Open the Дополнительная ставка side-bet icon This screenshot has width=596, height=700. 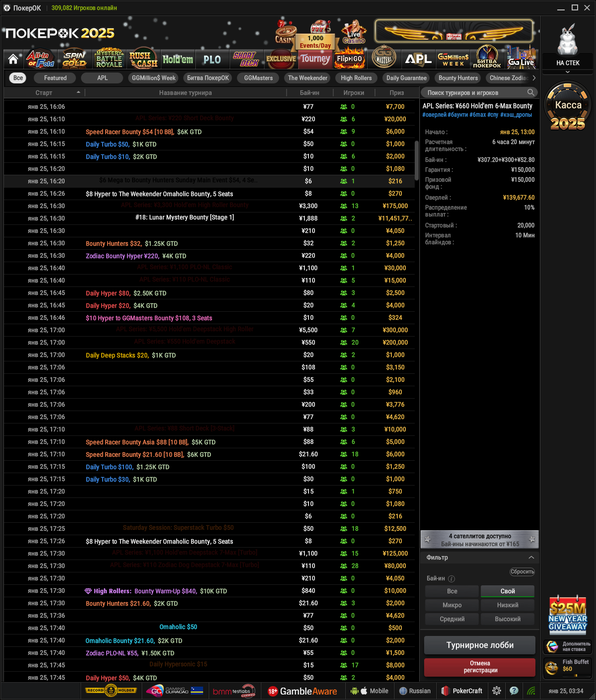(x=567, y=646)
